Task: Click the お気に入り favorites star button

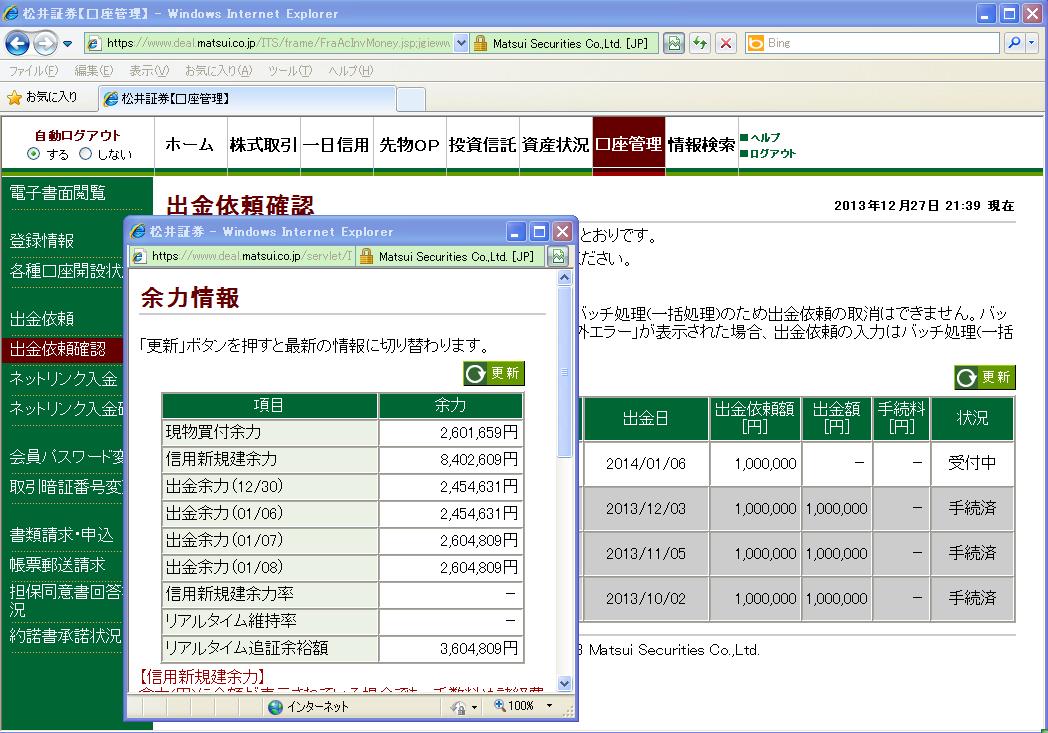Action: 43,98
